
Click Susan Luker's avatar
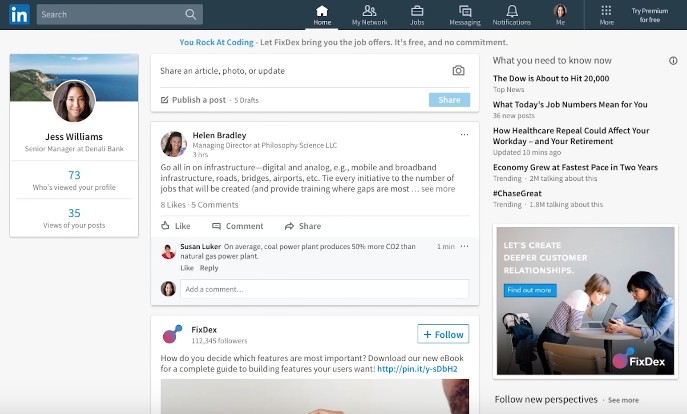click(x=168, y=252)
